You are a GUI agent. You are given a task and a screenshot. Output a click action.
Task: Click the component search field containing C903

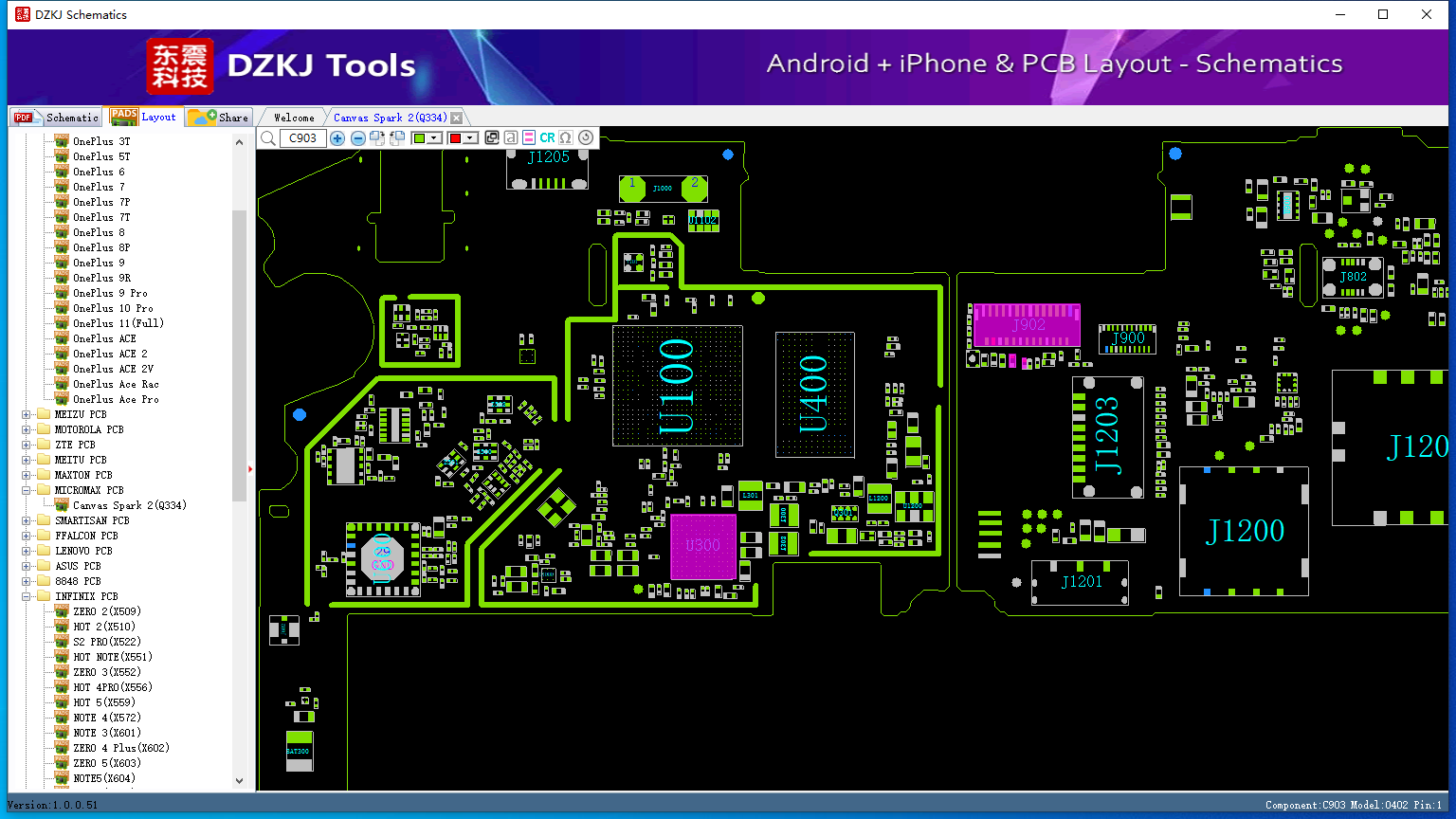pyautogui.click(x=303, y=138)
